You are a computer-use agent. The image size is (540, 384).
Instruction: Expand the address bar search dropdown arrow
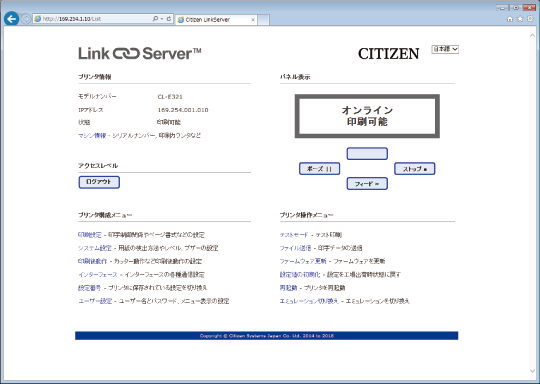162,19
